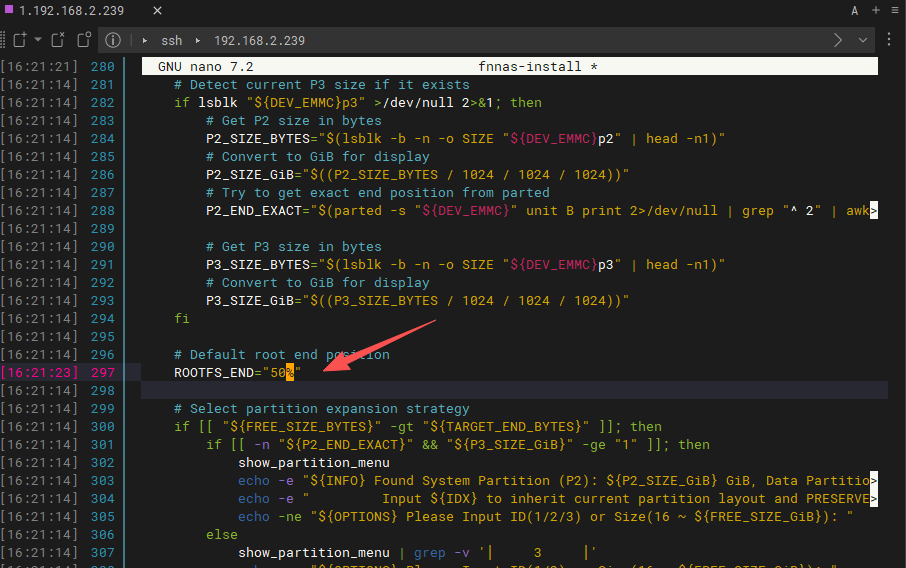Expand the address bar history chevron
The image size is (906, 568).
(x=863, y=40)
